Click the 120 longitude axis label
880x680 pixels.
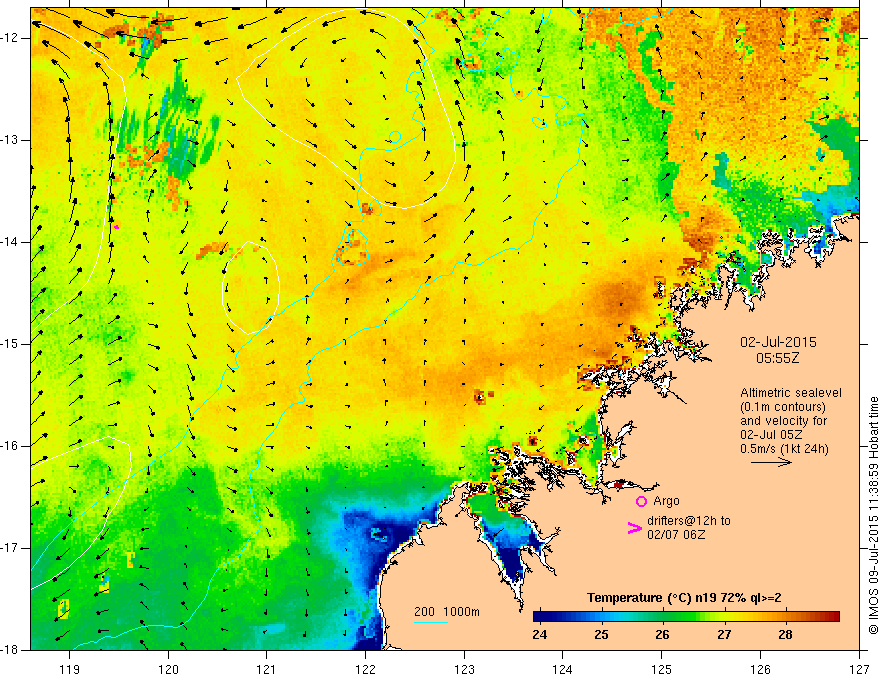pyautogui.click(x=168, y=669)
